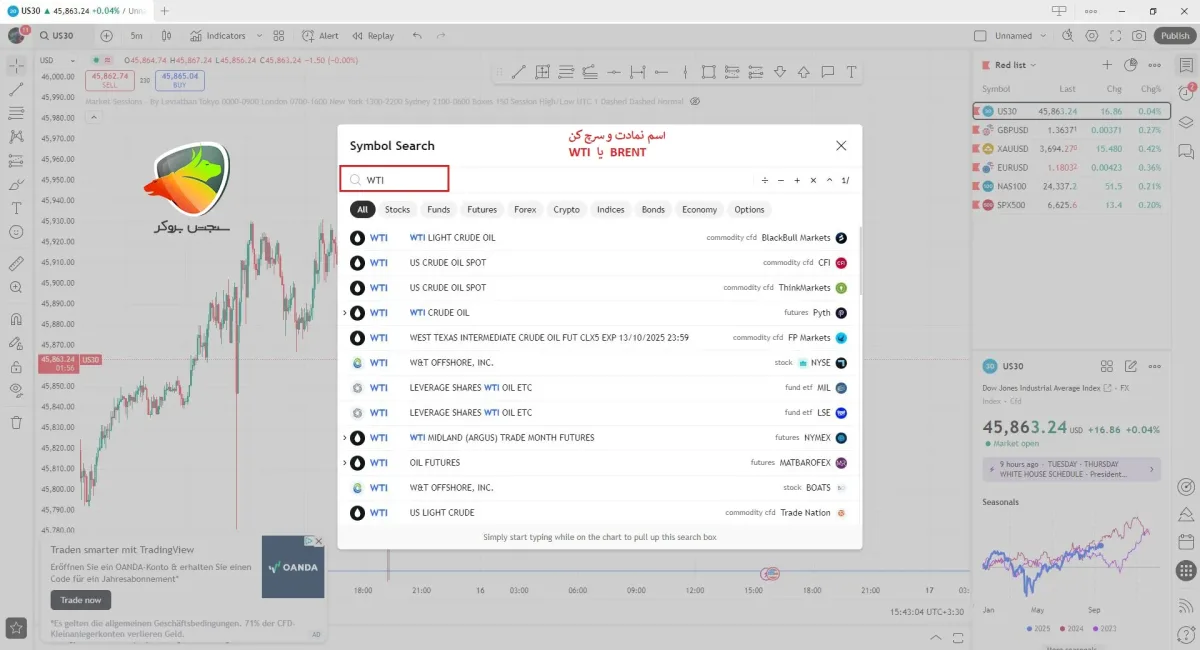
Task: Expand the news headline arrow in details panel
Action: pos(1151,468)
